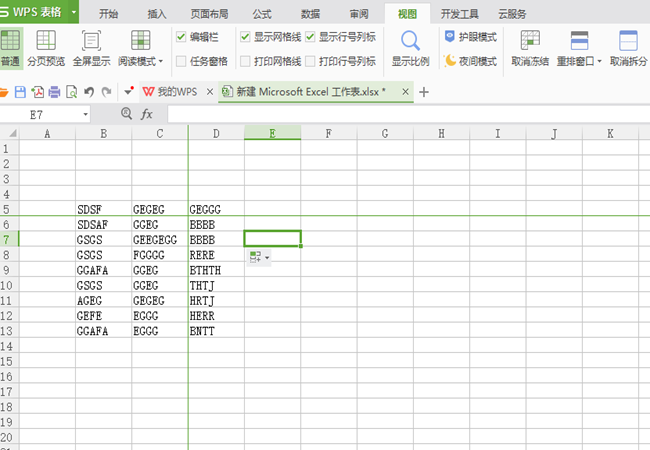650x450 pixels.
Task: Click 取消拆分 remove split icon
Action: (x=628, y=48)
